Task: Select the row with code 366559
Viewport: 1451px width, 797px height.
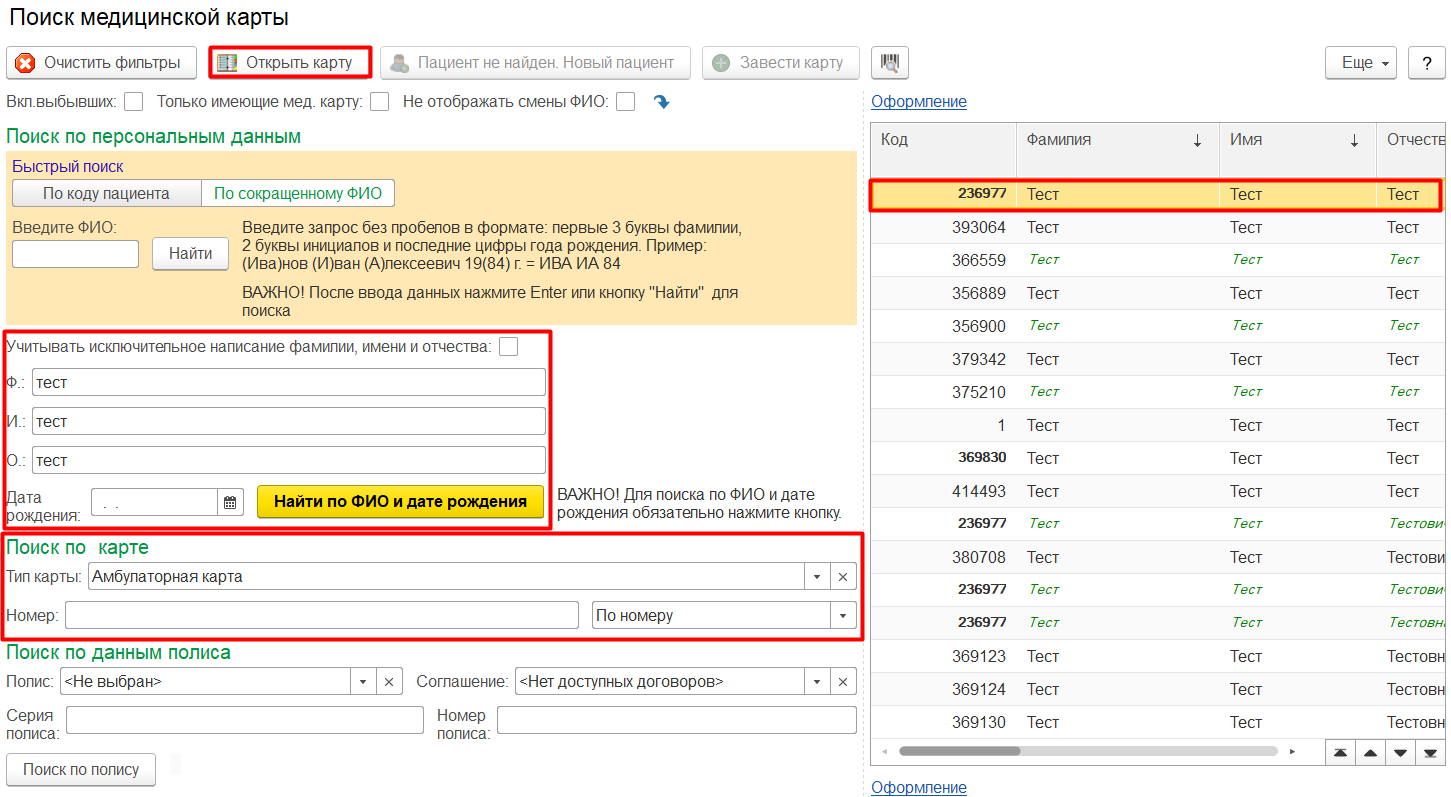Action: coord(1158,260)
